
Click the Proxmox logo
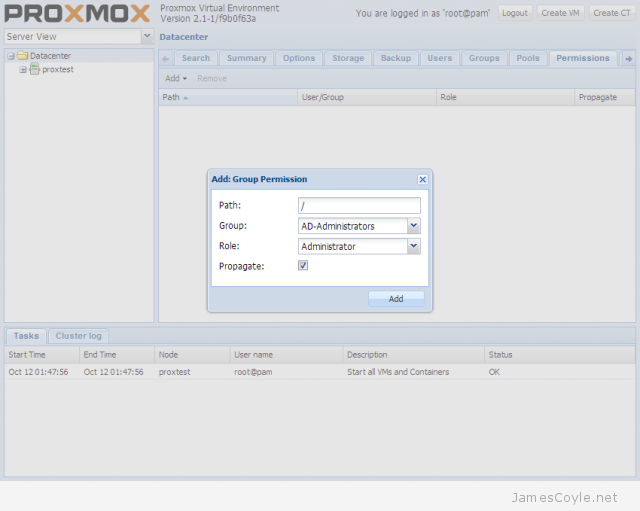77,13
